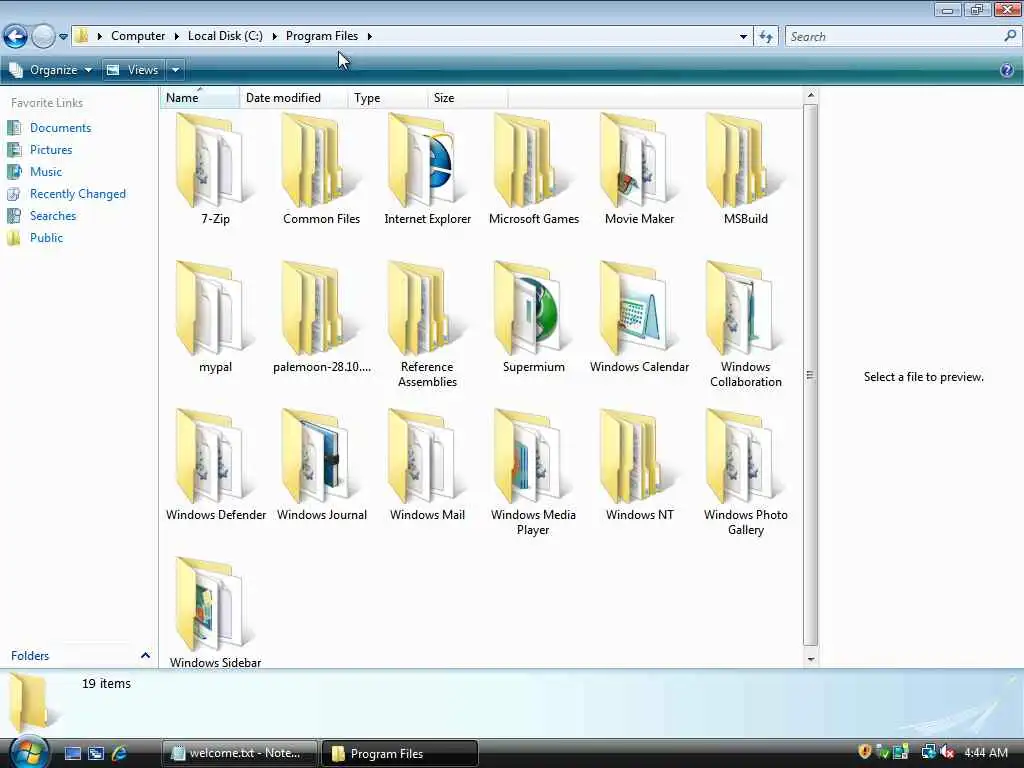Click the 4:44 AM taskbar clock
The image size is (1024, 768).
pos(985,753)
